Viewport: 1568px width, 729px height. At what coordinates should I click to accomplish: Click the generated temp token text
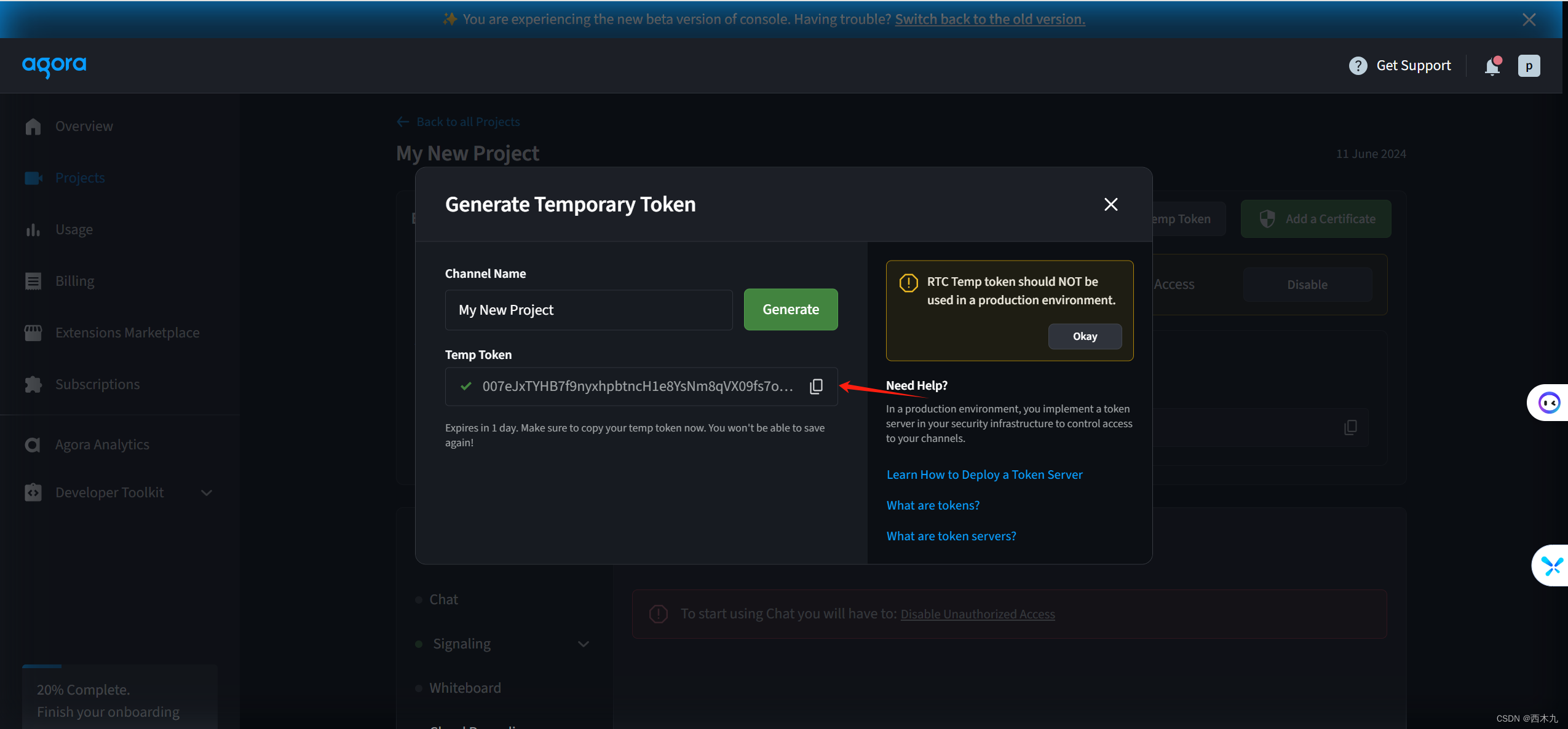tap(638, 386)
